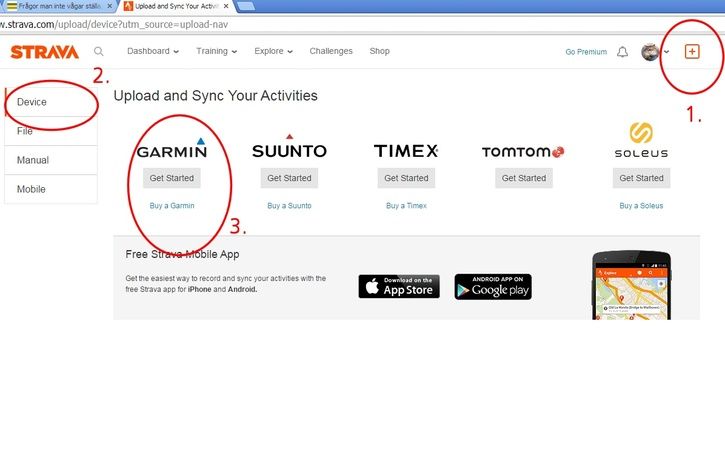This screenshot has width=725, height=456.
Task: Click the Suunto logo
Action: tap(289, 147)
